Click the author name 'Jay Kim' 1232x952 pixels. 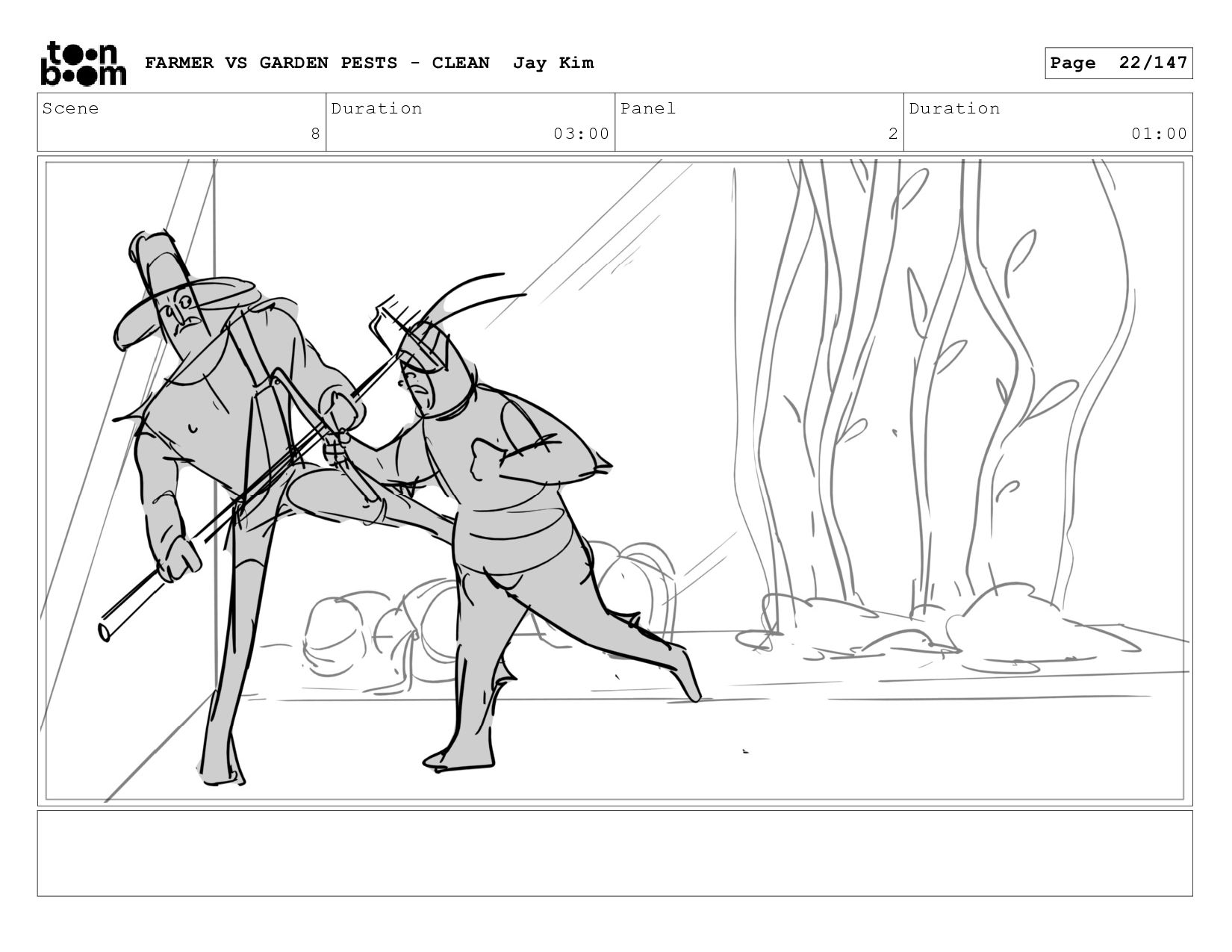(553, 63)
